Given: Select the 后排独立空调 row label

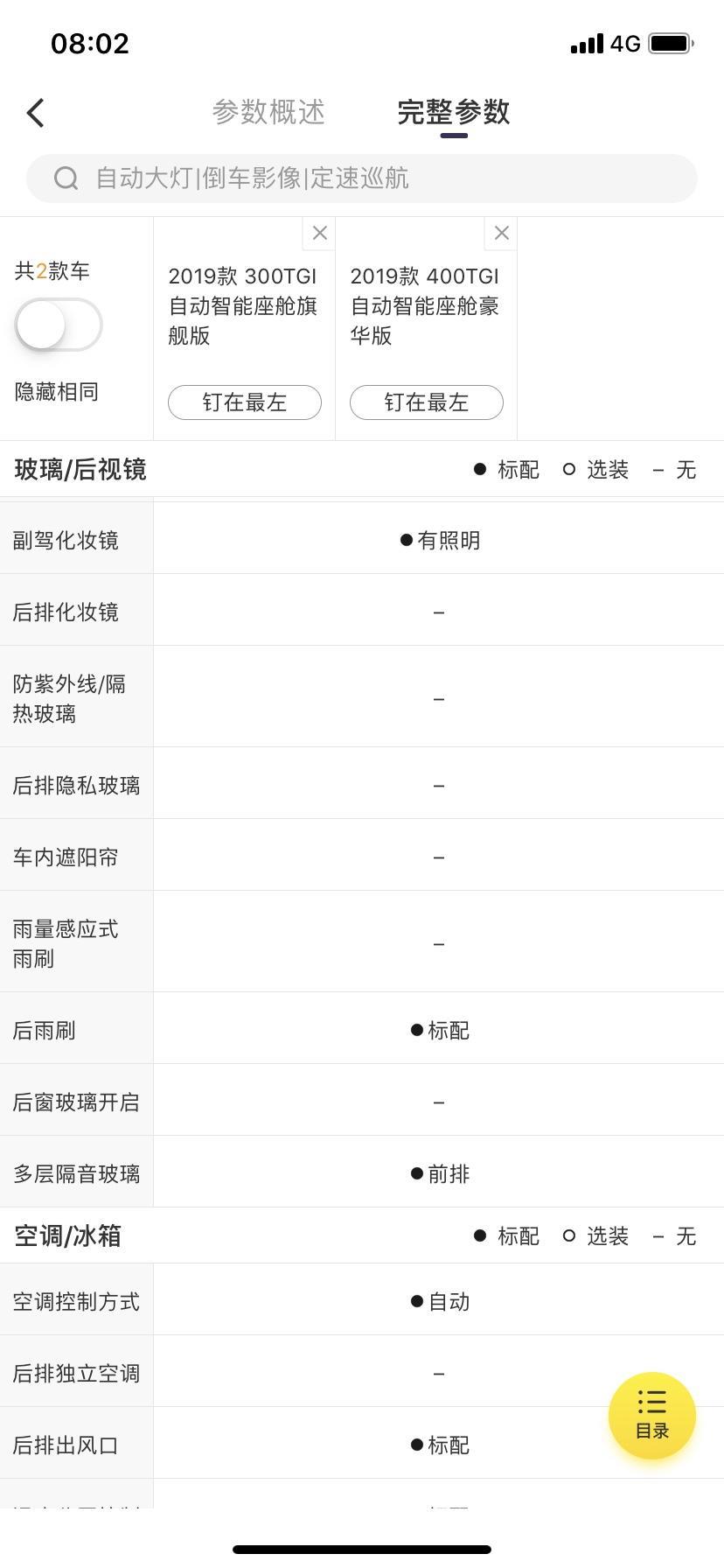Looking at the screenshot, I should (x=76, y=1374).
